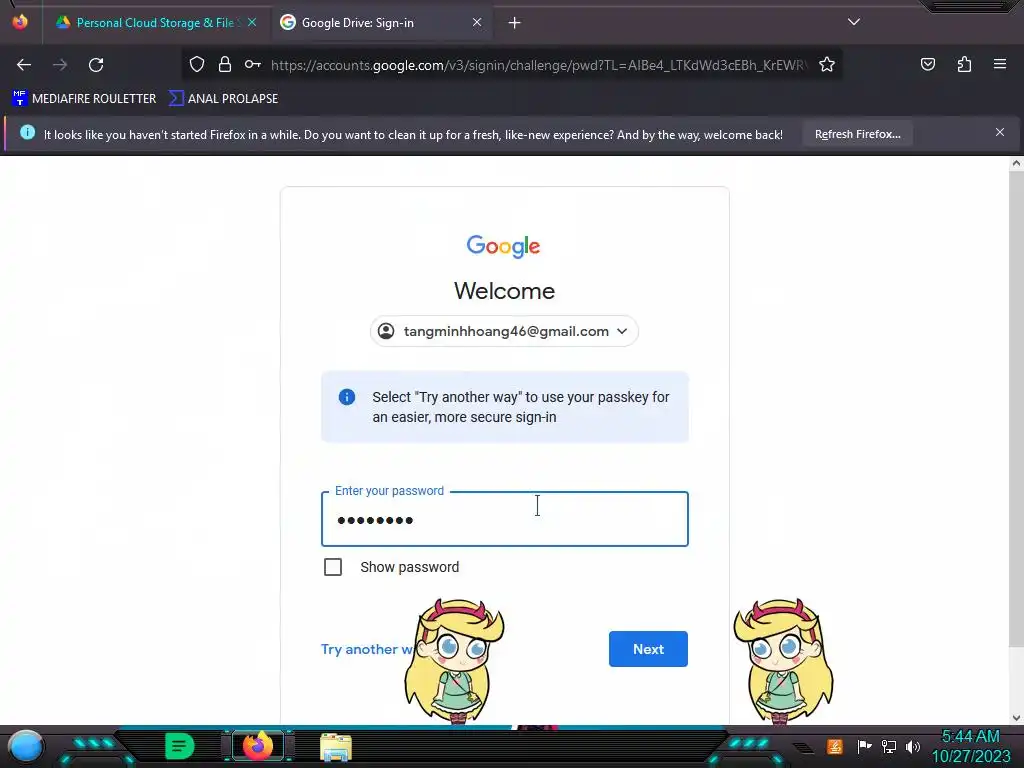1024x768 pixels.
Task: Open the ANAL PROLAPSE bookmark
Action: (223, 99)
